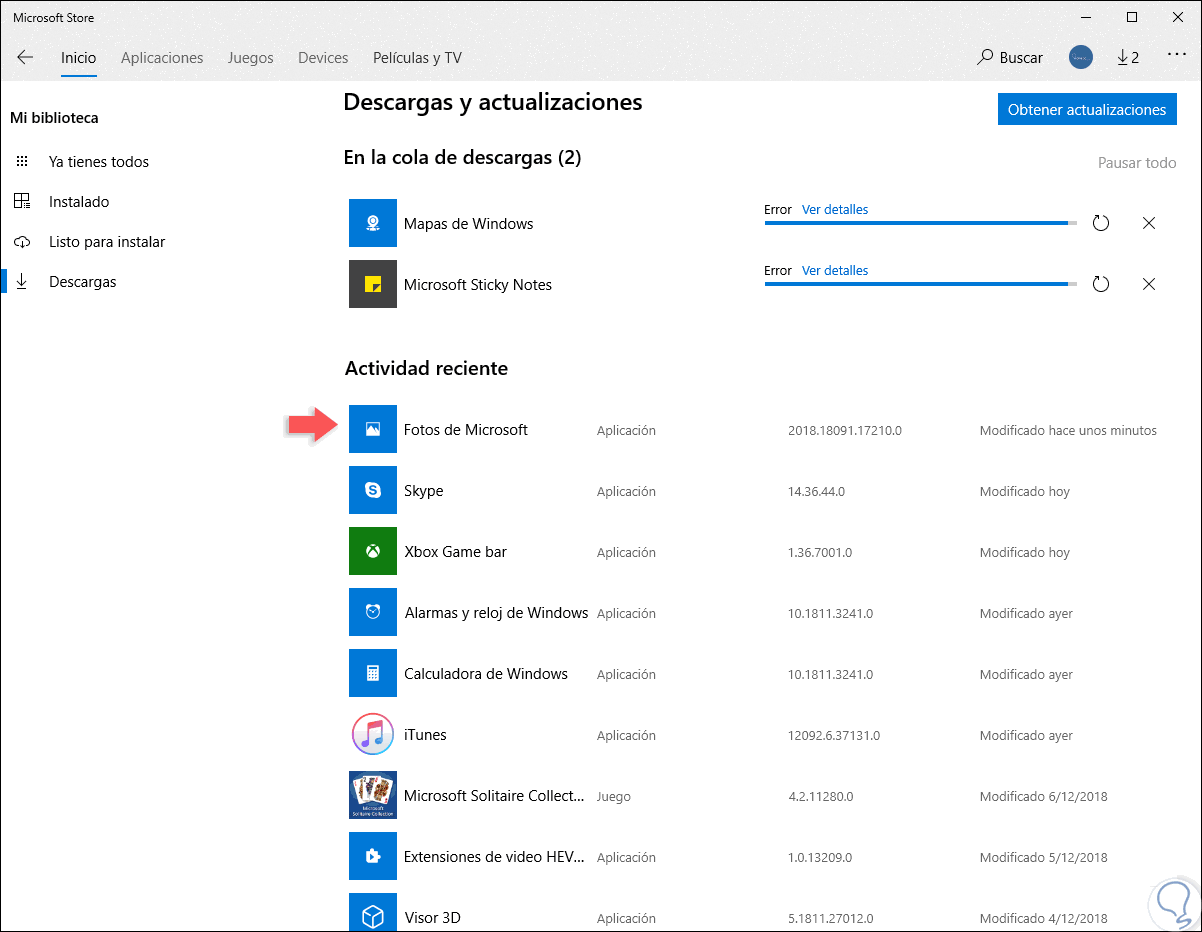This screenshot has height=932, width=1202.
Task: Open the Fotos de Microsoft app icon
Action: [x=373, y=429]
